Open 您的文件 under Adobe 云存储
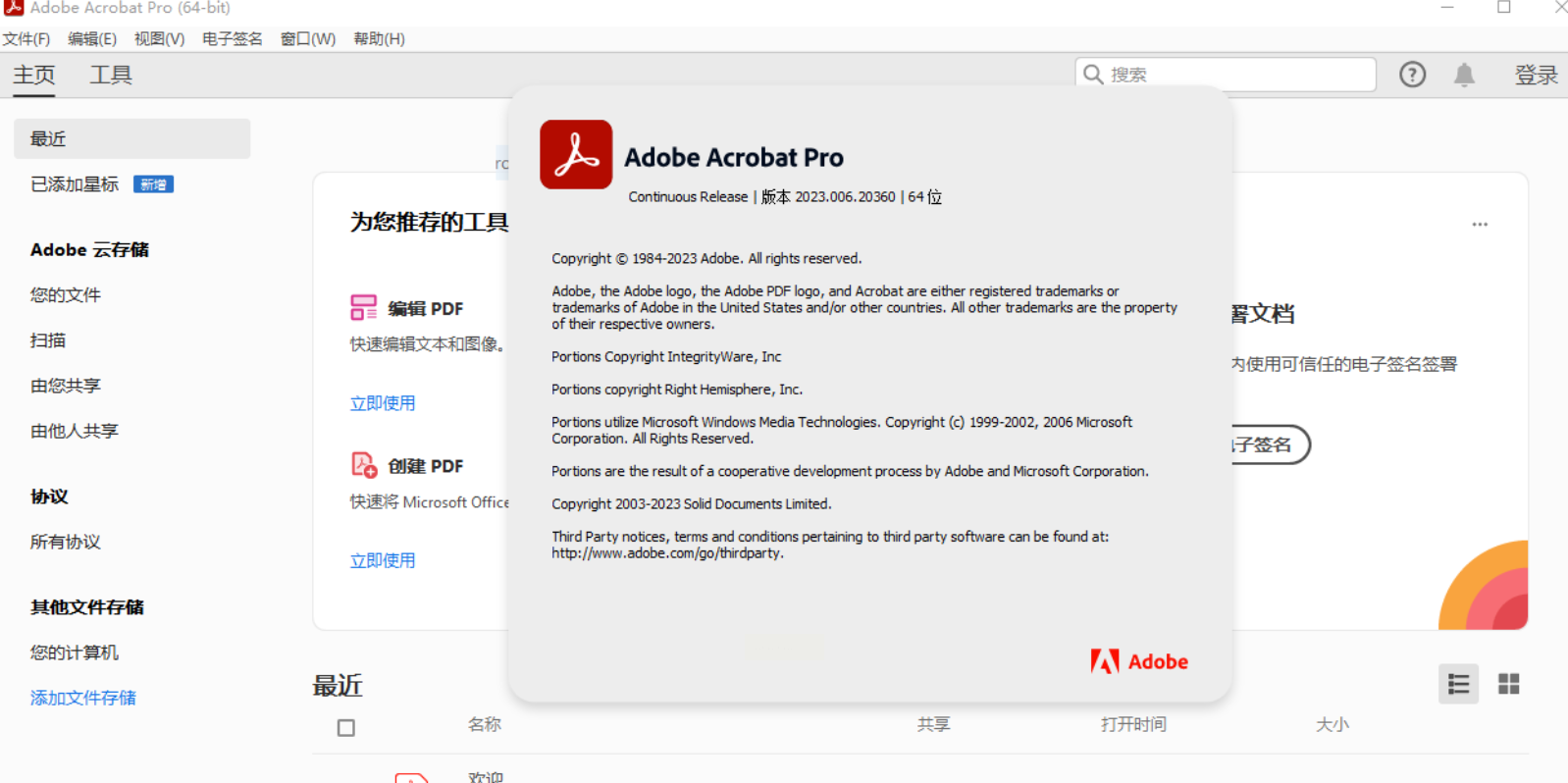The width and height of the screenshot is (1568, 783). pyautogui.click(x=66, y=294)
